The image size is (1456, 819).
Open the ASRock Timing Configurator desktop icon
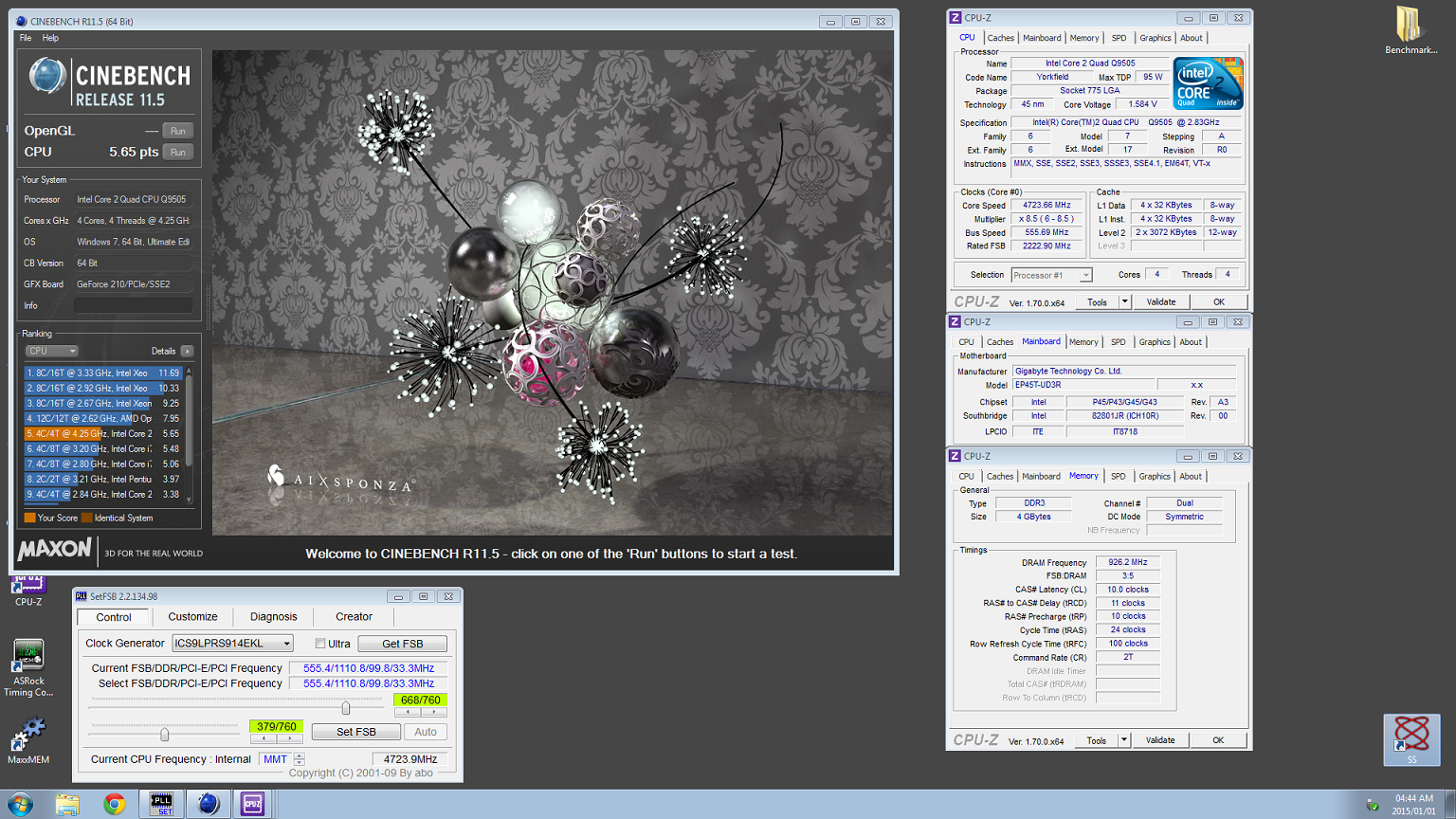point(28,668)
